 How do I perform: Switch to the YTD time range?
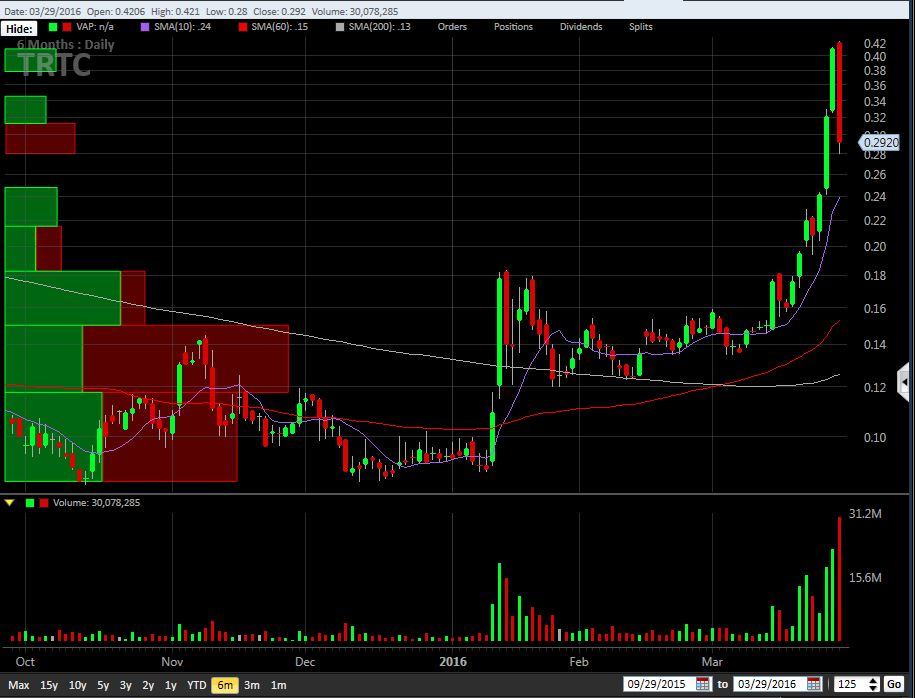197,685
